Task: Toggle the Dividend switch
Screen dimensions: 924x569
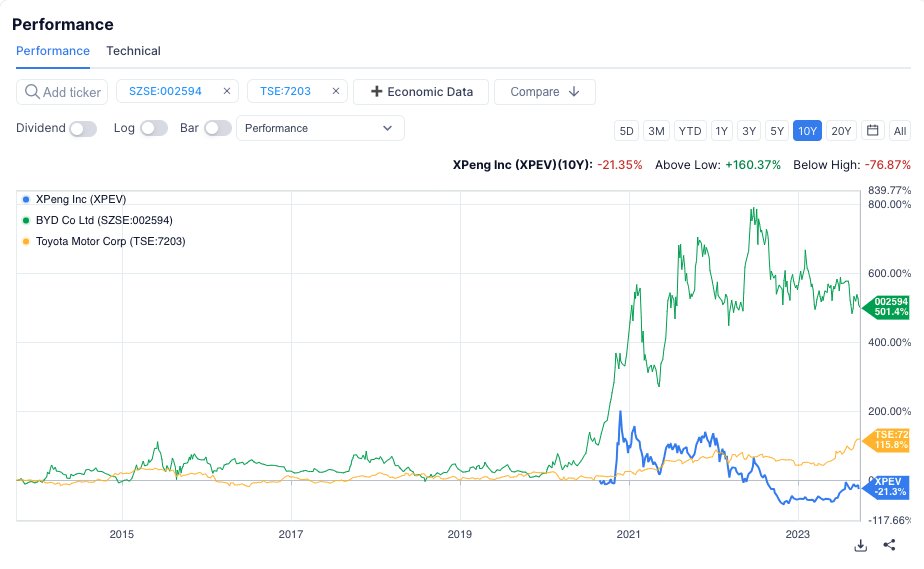Action: (83, 128)
